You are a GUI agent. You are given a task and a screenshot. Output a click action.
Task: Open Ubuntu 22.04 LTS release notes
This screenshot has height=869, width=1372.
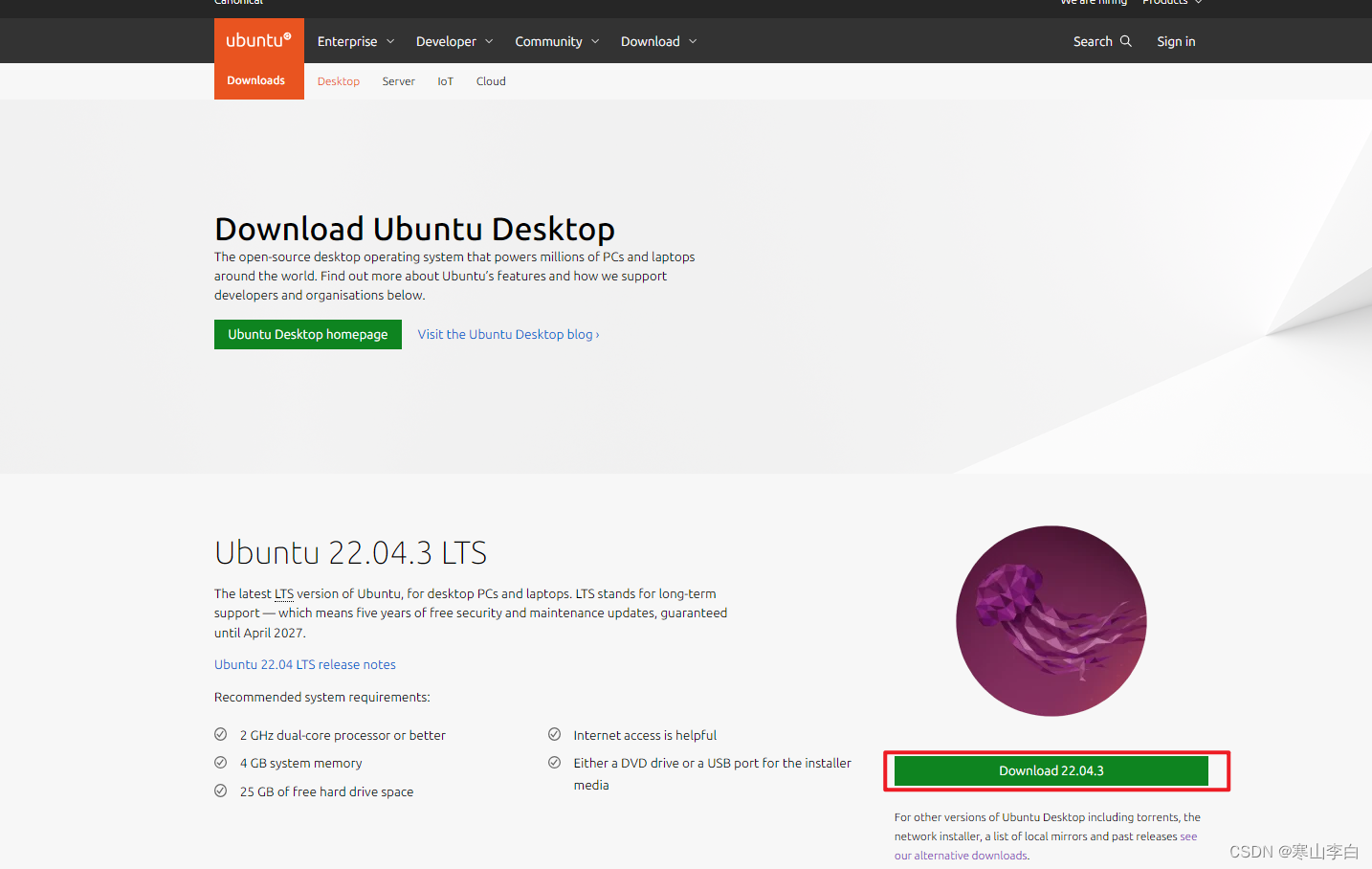(304, 663)
